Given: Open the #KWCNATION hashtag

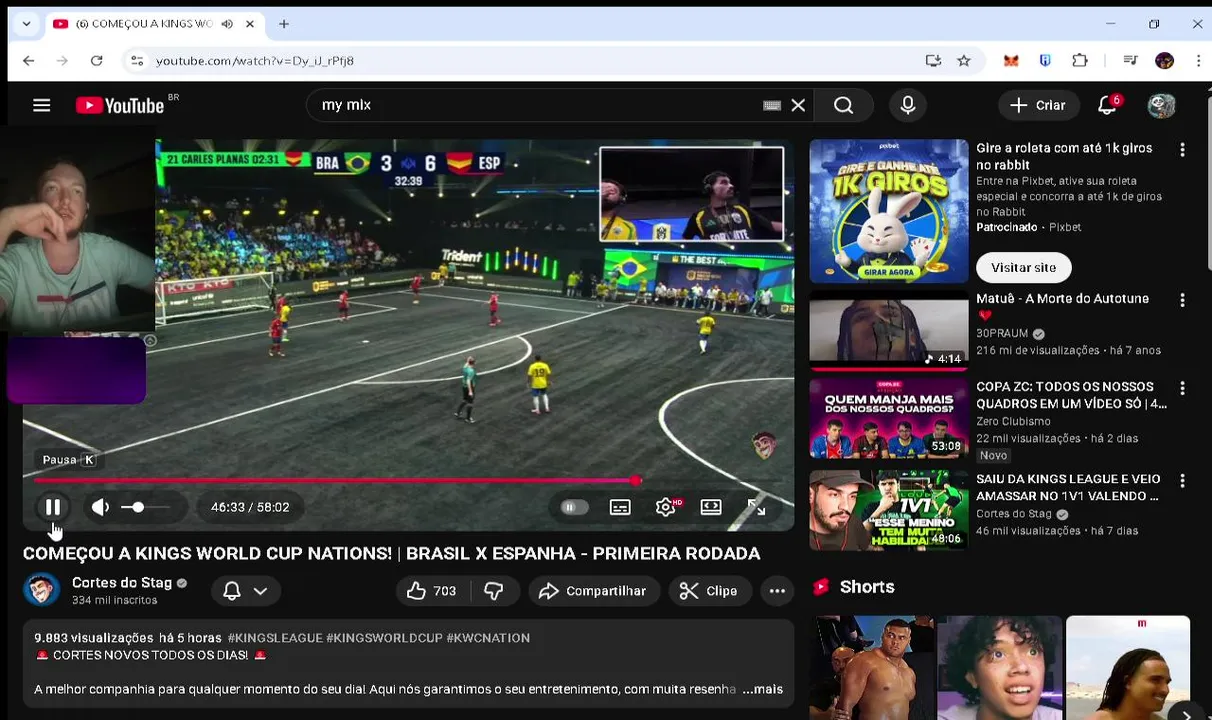Looking at the screenshot, I should [488, 638].
